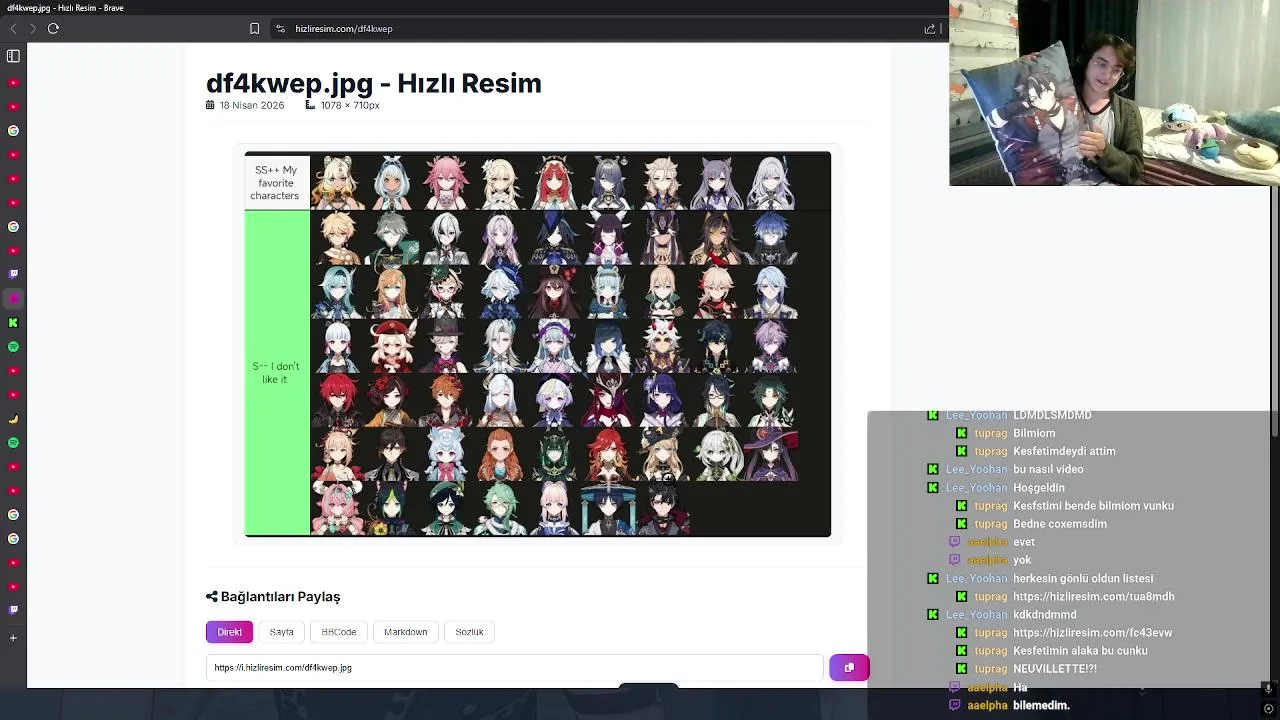The image size is (1280, 720).
Task: Click Lee_Yoohan's message 'bu nasıl video'
Action: pyautogui.click(x=1048, y=469)
